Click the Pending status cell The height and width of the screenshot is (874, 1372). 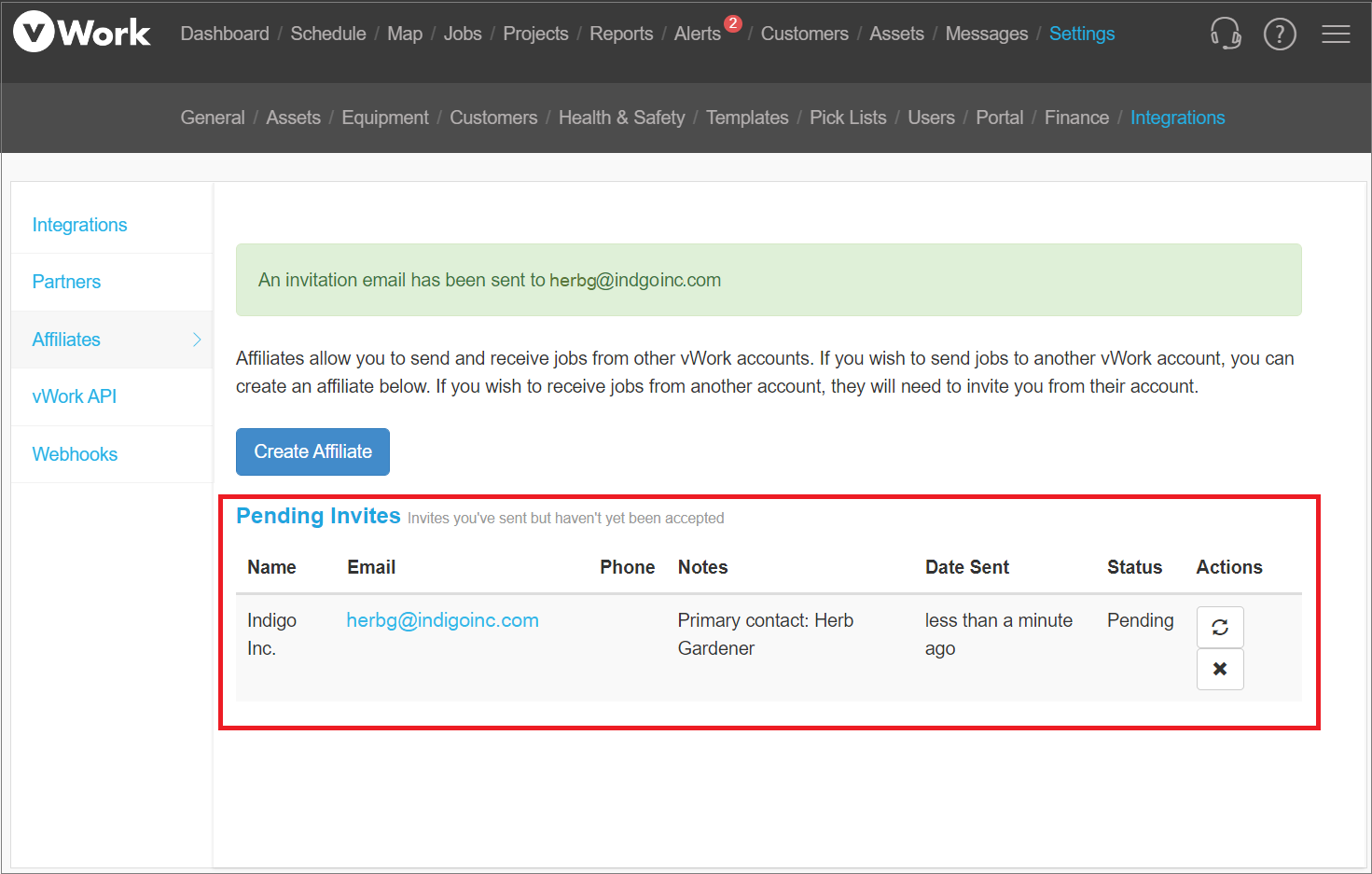[1140, 620]
